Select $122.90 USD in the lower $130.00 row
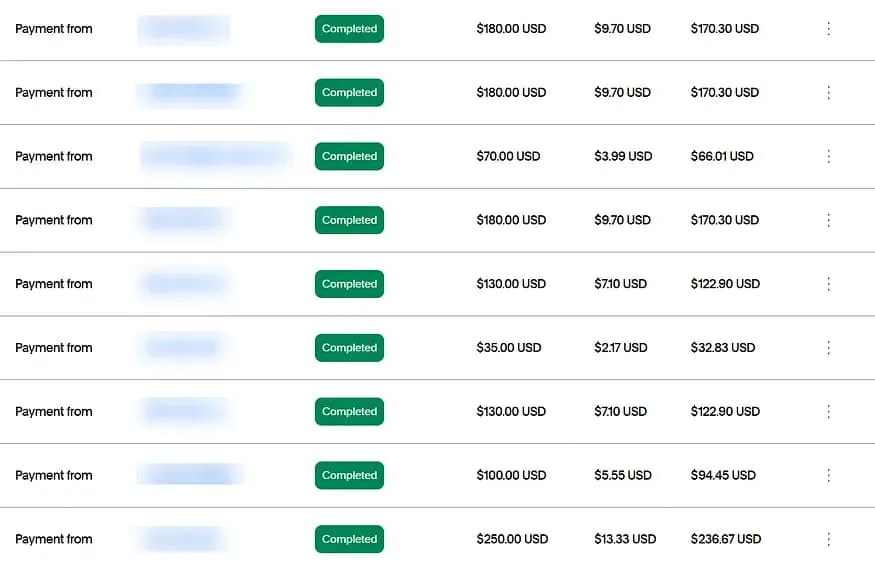 [x=725, y=411]
